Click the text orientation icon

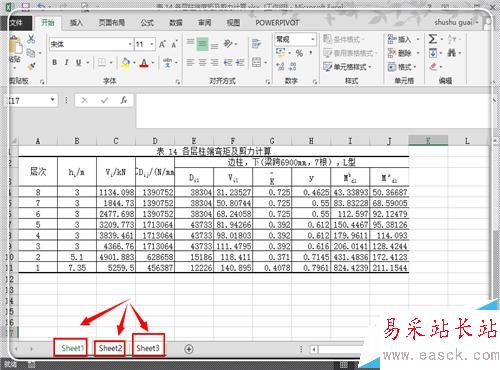228,43
